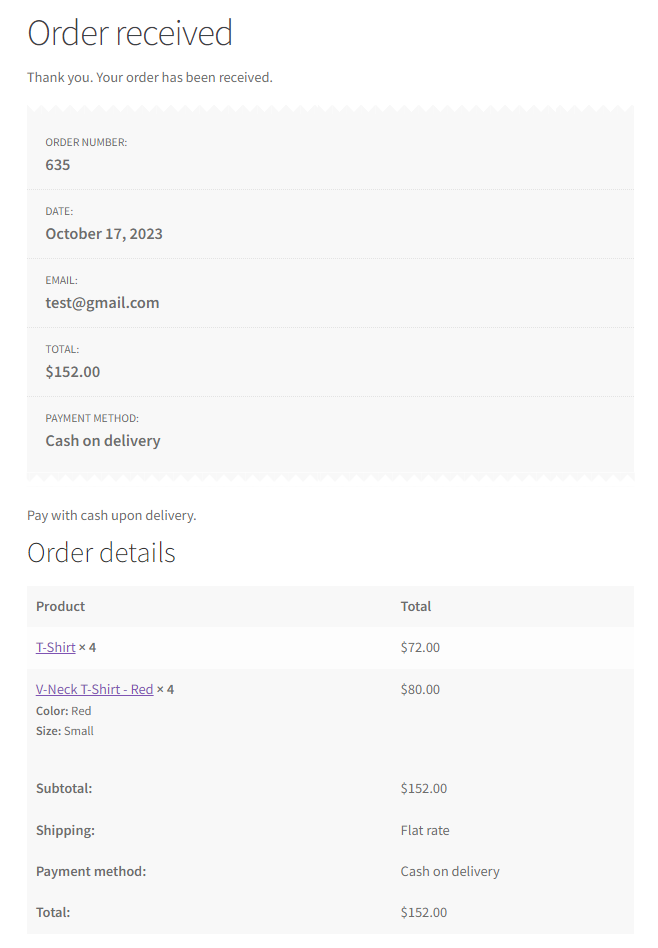The width and height of the screenshot is (658, 948).
Task: Click the Total column header
Action: coord(416,606)
